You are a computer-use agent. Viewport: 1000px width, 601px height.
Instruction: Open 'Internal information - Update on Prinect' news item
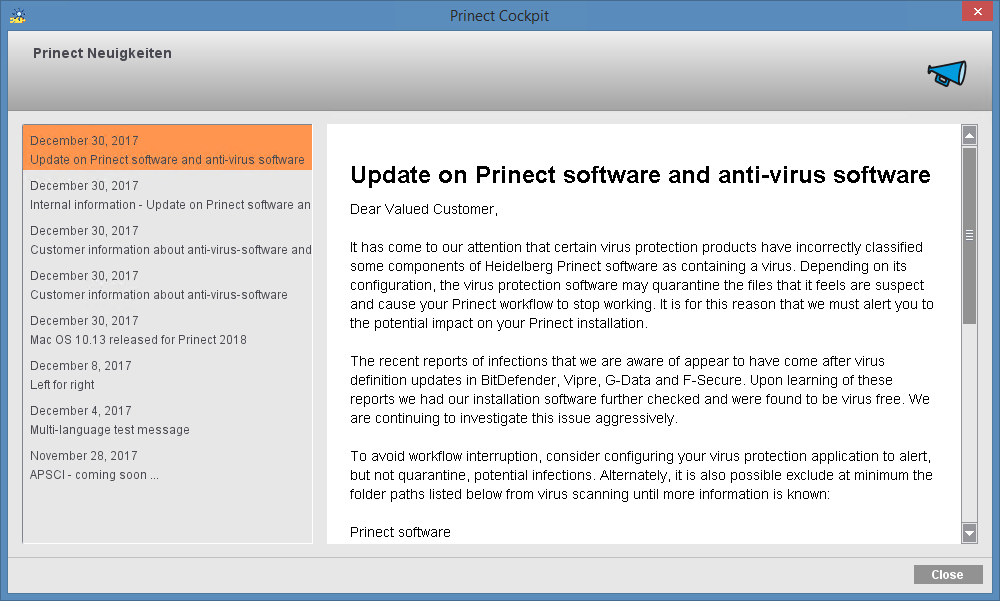(x=167, y=195)
